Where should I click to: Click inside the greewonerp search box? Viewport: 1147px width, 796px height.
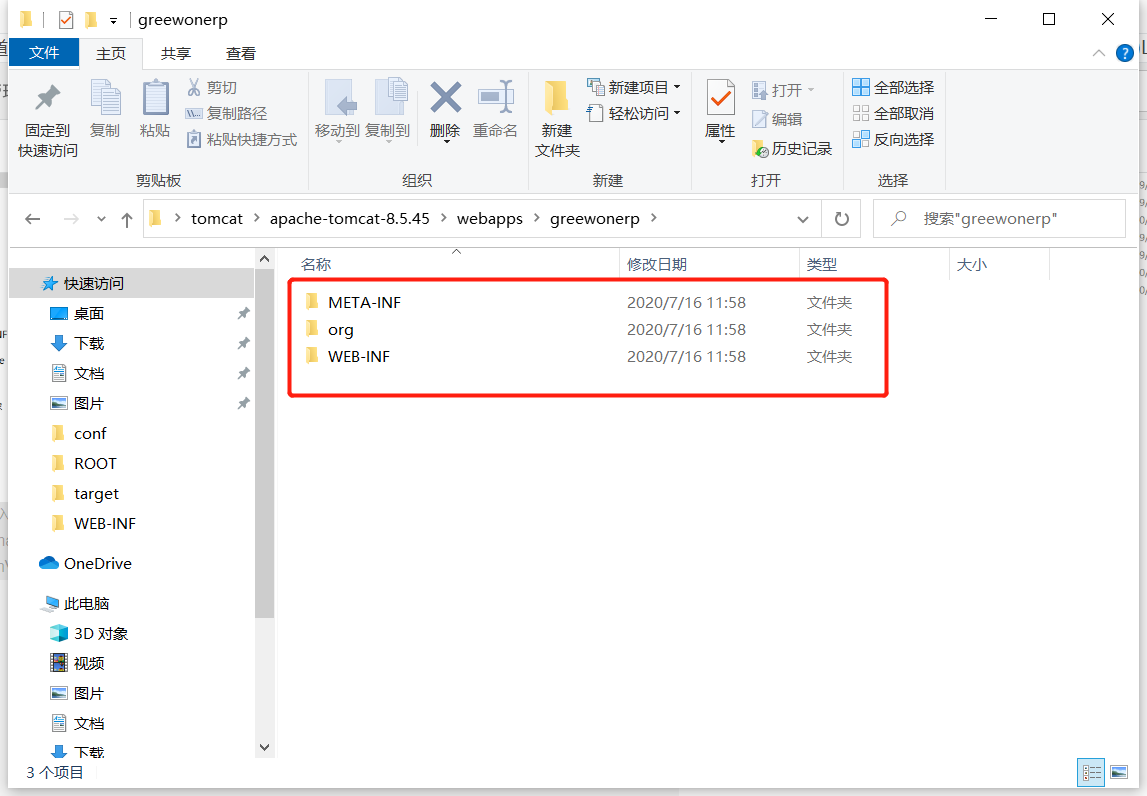coord(1000,218)
